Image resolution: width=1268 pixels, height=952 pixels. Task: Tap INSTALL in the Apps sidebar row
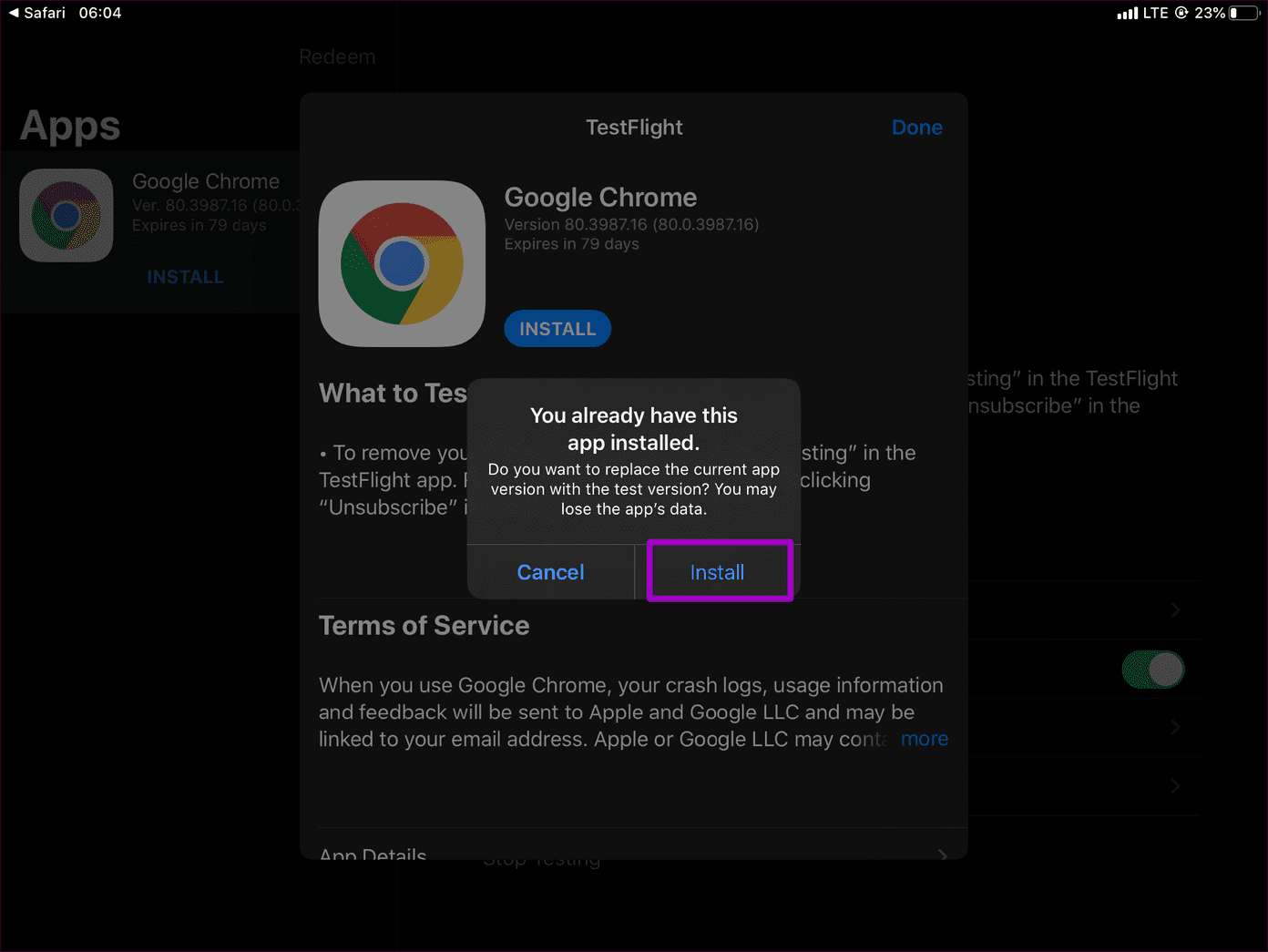coord(185,277)
